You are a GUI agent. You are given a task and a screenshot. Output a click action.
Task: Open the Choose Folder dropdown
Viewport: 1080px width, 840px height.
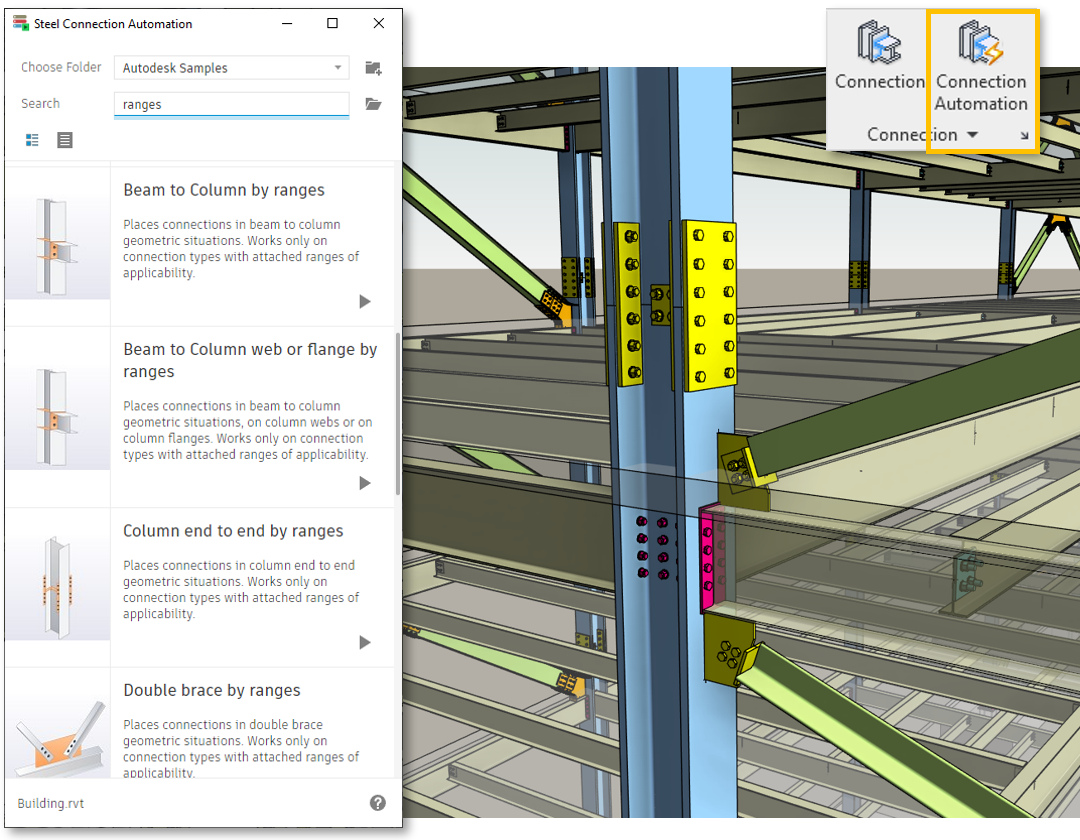(x=231, y=67)
